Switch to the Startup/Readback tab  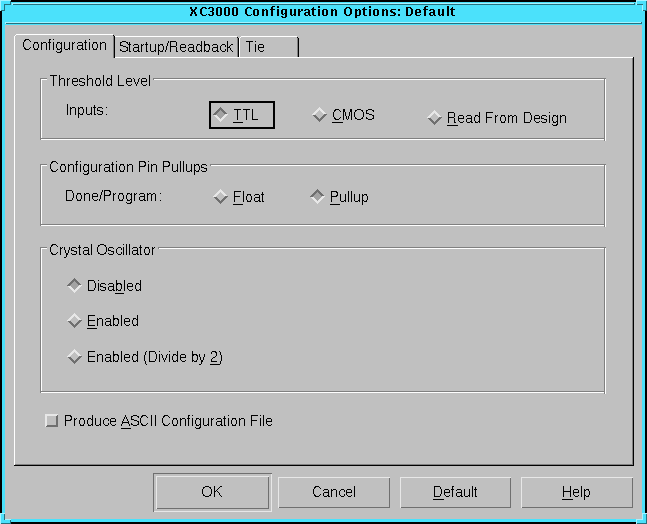point(175,47)
